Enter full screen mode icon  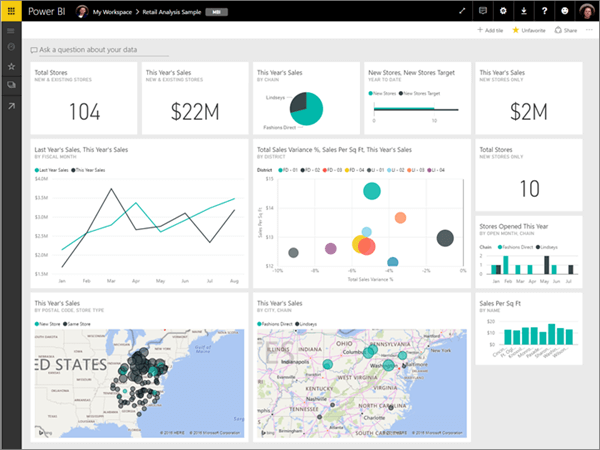tap(462, 11)
